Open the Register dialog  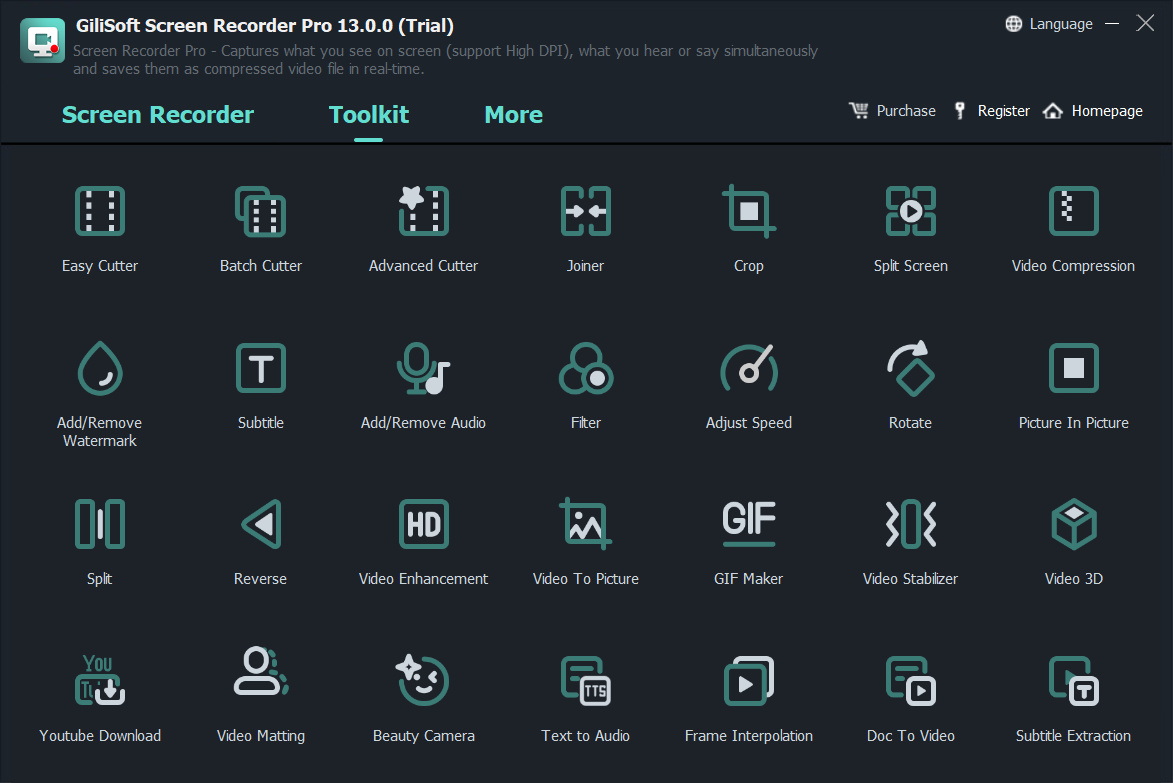tap(991, 111)
